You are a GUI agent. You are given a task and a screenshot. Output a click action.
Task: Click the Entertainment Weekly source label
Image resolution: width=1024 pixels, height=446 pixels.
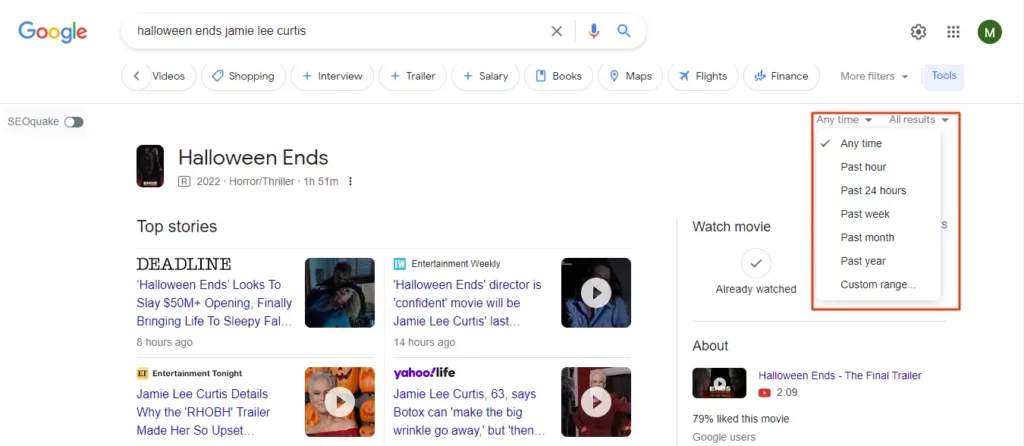(456, 264)
